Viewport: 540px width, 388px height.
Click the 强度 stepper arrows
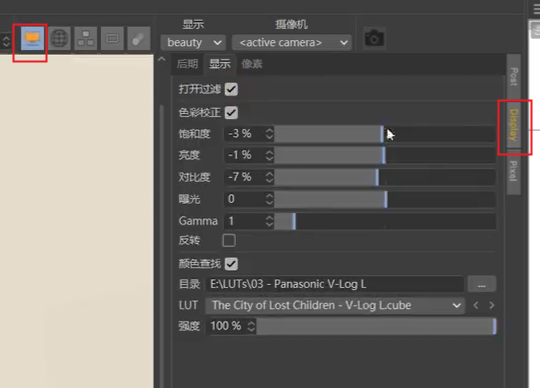251,326
